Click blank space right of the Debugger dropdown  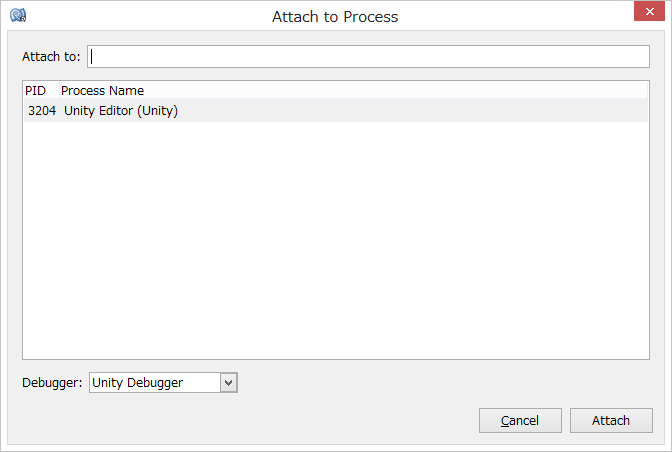[x=440, y=382]
